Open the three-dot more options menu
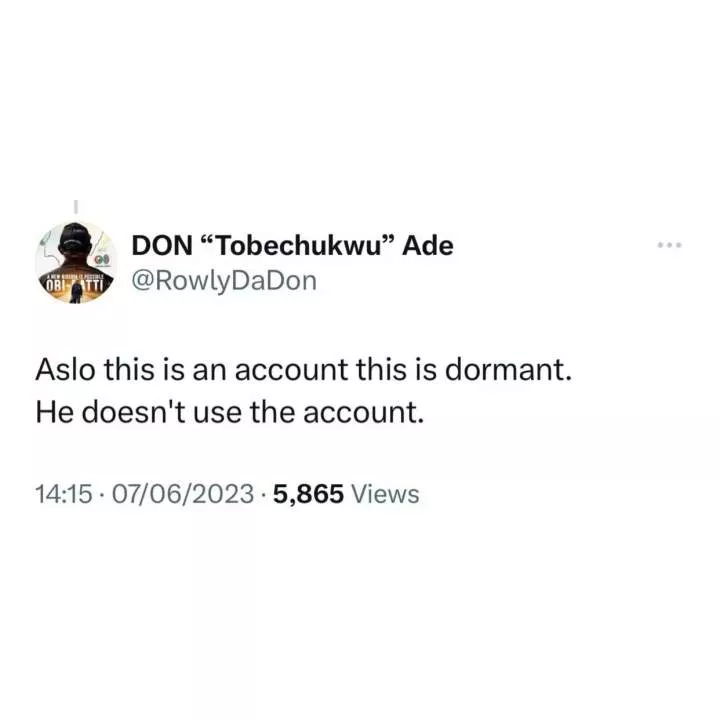The image size is (720, 720). tap(669, 245)
